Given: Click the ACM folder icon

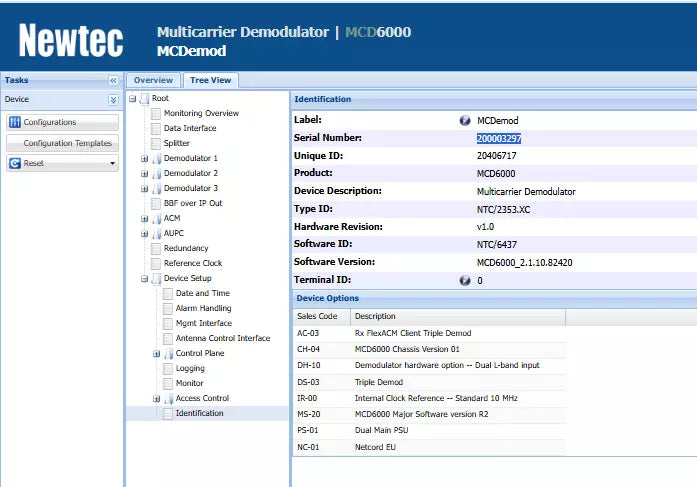Looking at the screenshot, I should [156, 219].
